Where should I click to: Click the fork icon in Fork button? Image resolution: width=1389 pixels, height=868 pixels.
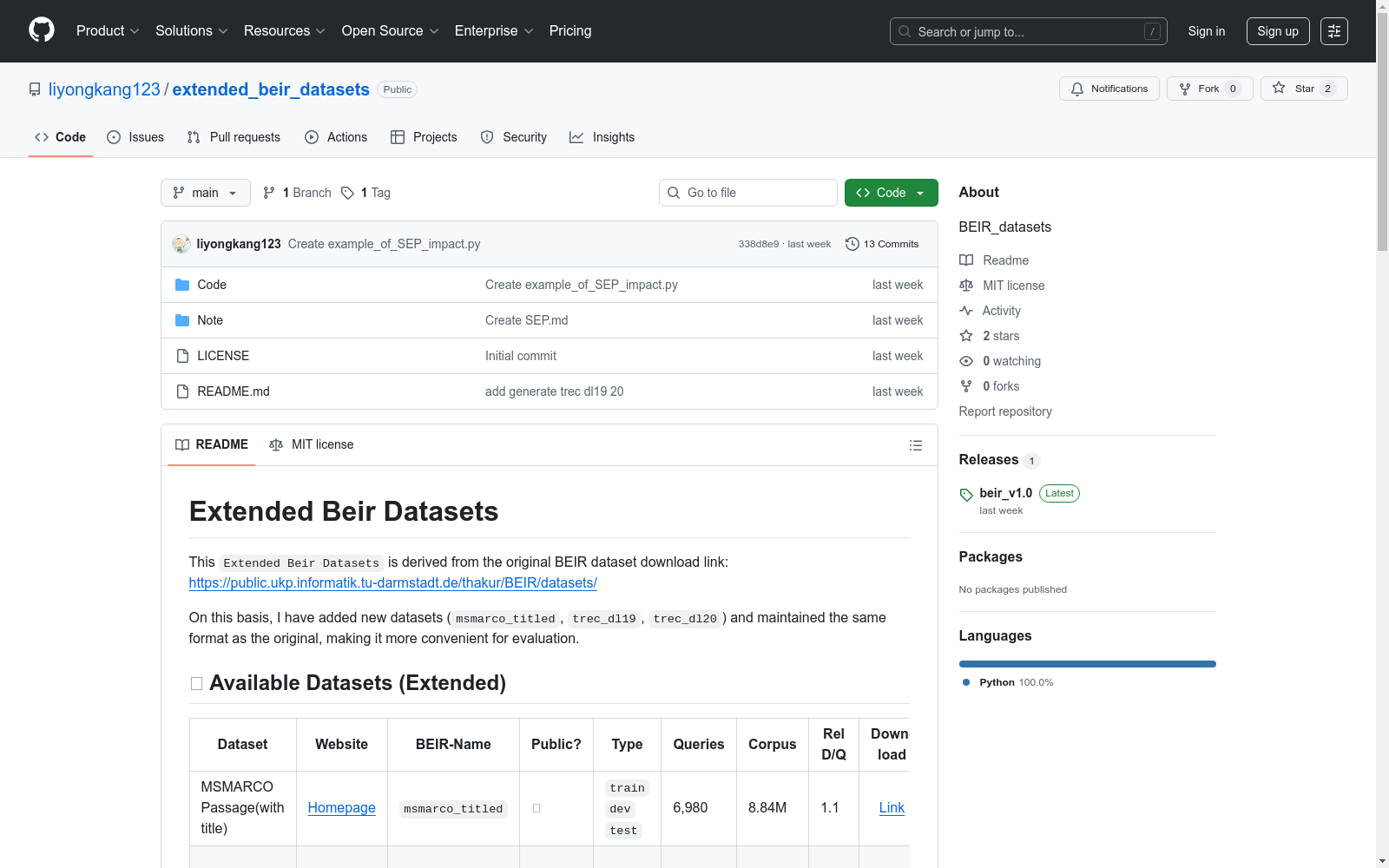pyautogui.click(x=1185, y=89)
